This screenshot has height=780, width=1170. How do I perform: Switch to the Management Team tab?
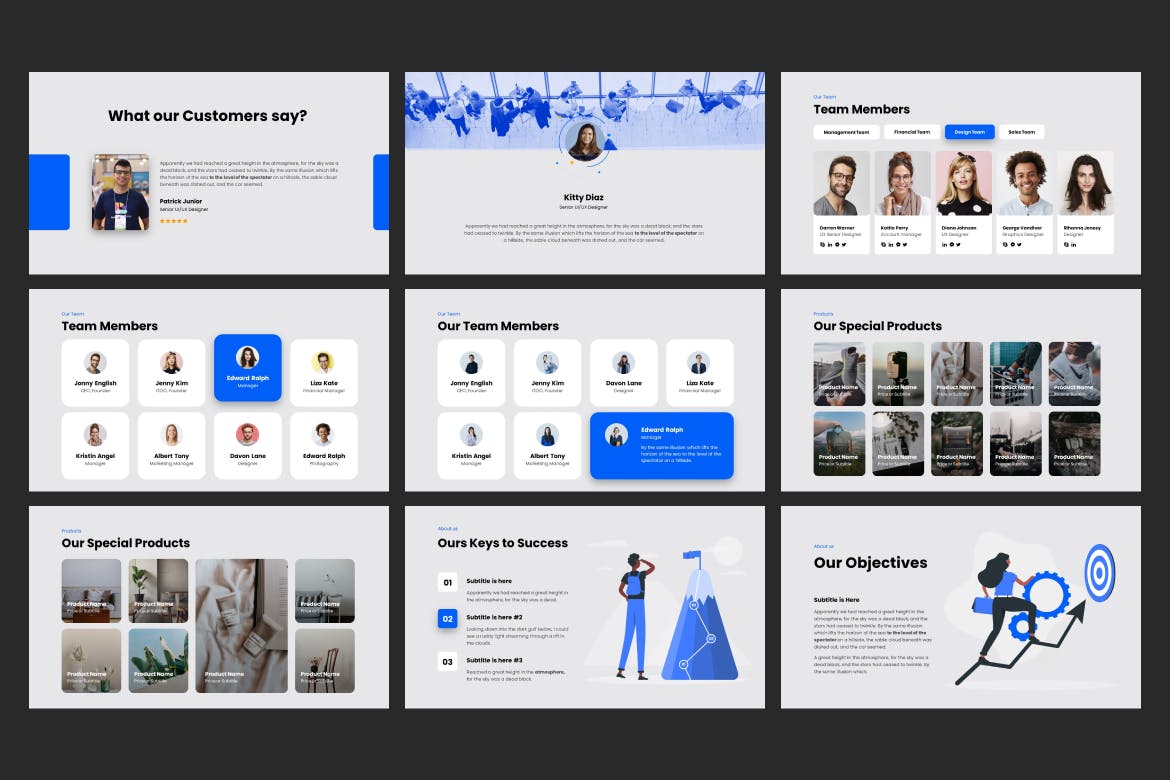[846, 132]
